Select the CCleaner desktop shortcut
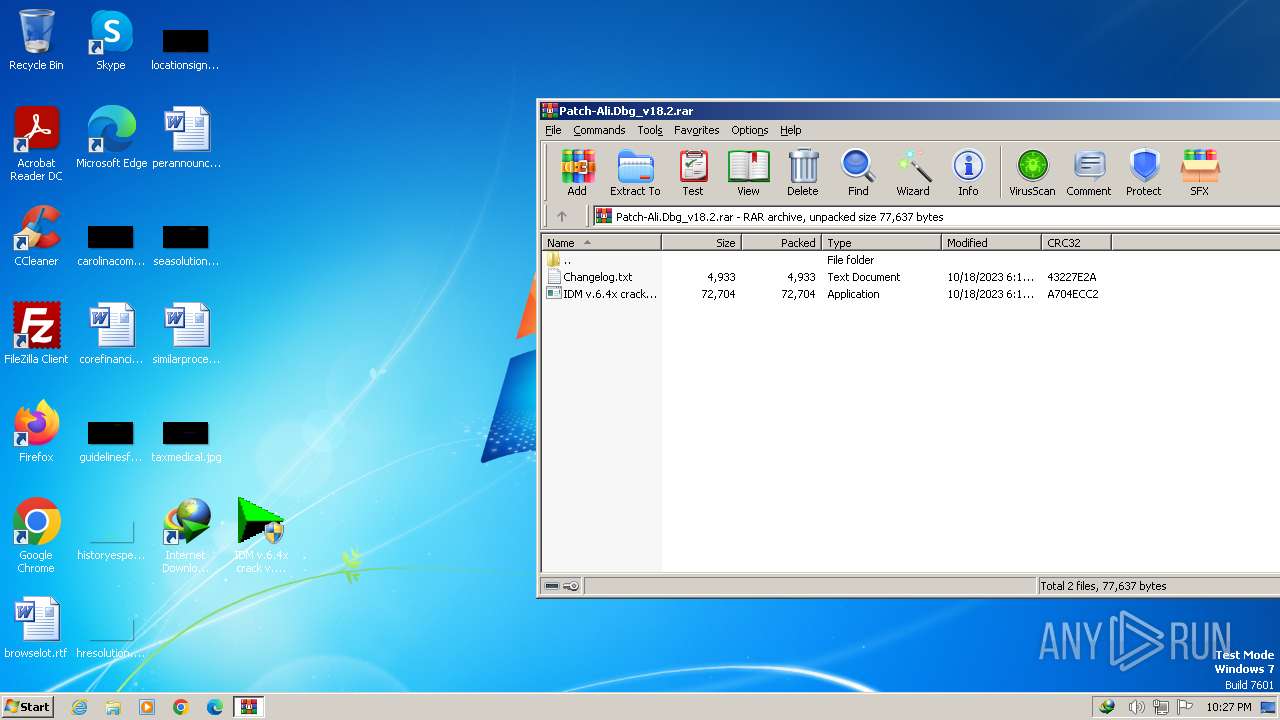 click(x=36, y=237)
